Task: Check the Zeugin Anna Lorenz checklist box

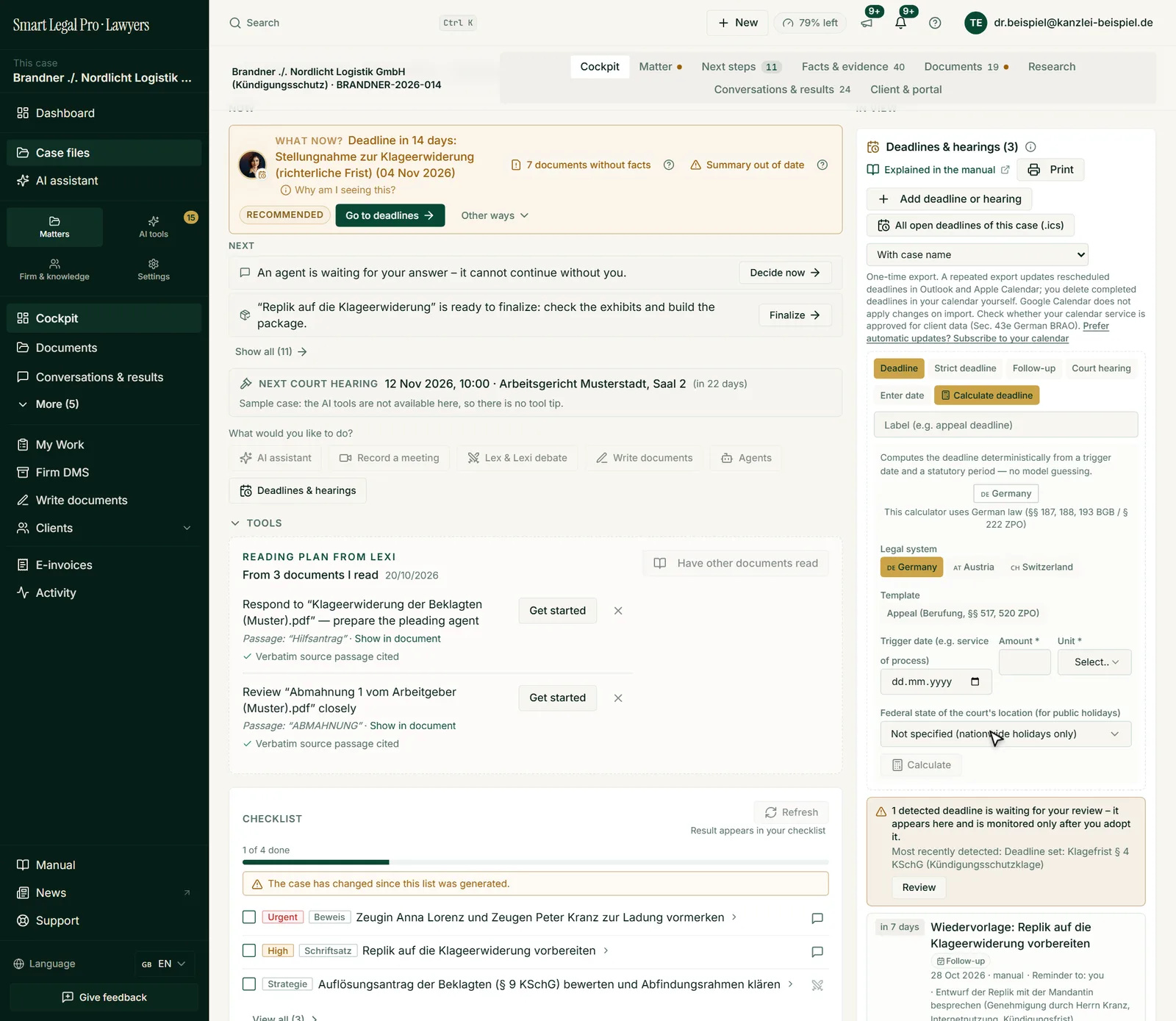Action: (249, 917)
